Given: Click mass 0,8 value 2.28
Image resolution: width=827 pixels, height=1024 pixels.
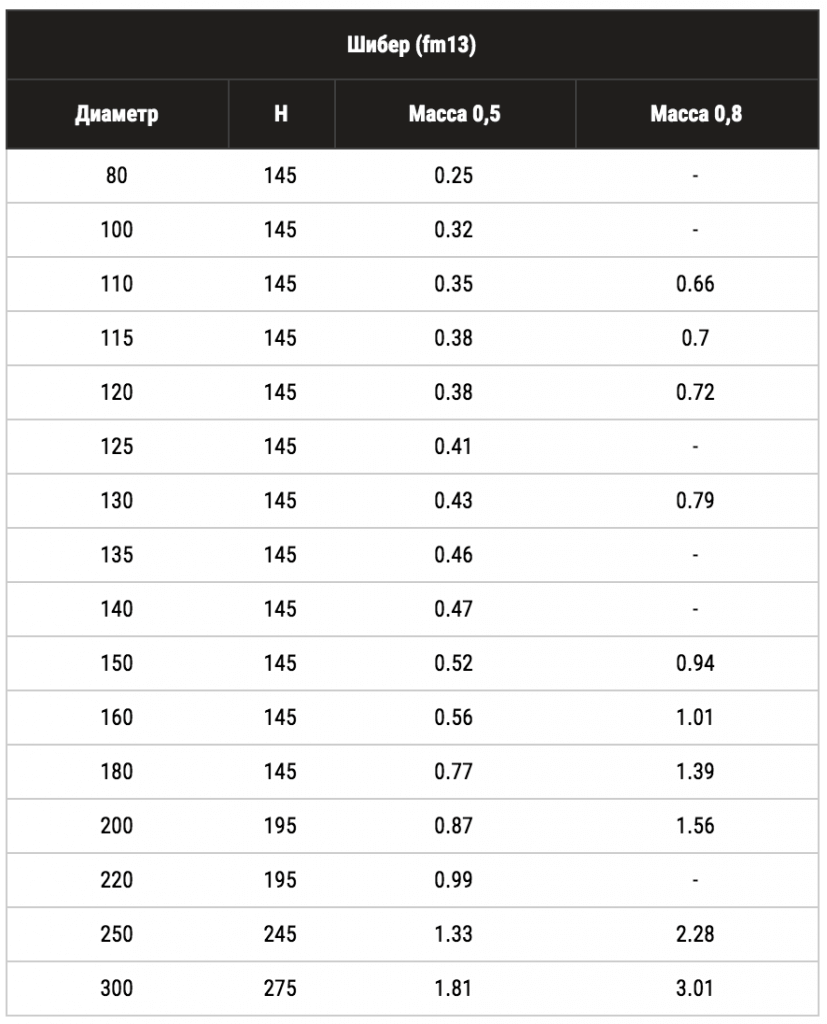Looking at the screenshot, I should point(696,935).
